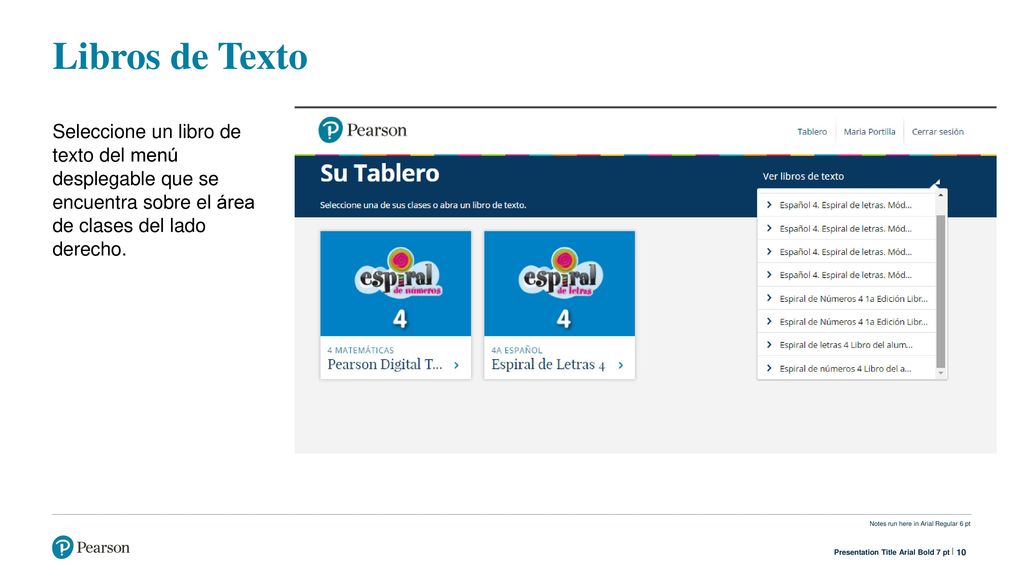Click the 4A ESPAÑOL class label

point(517,350)
